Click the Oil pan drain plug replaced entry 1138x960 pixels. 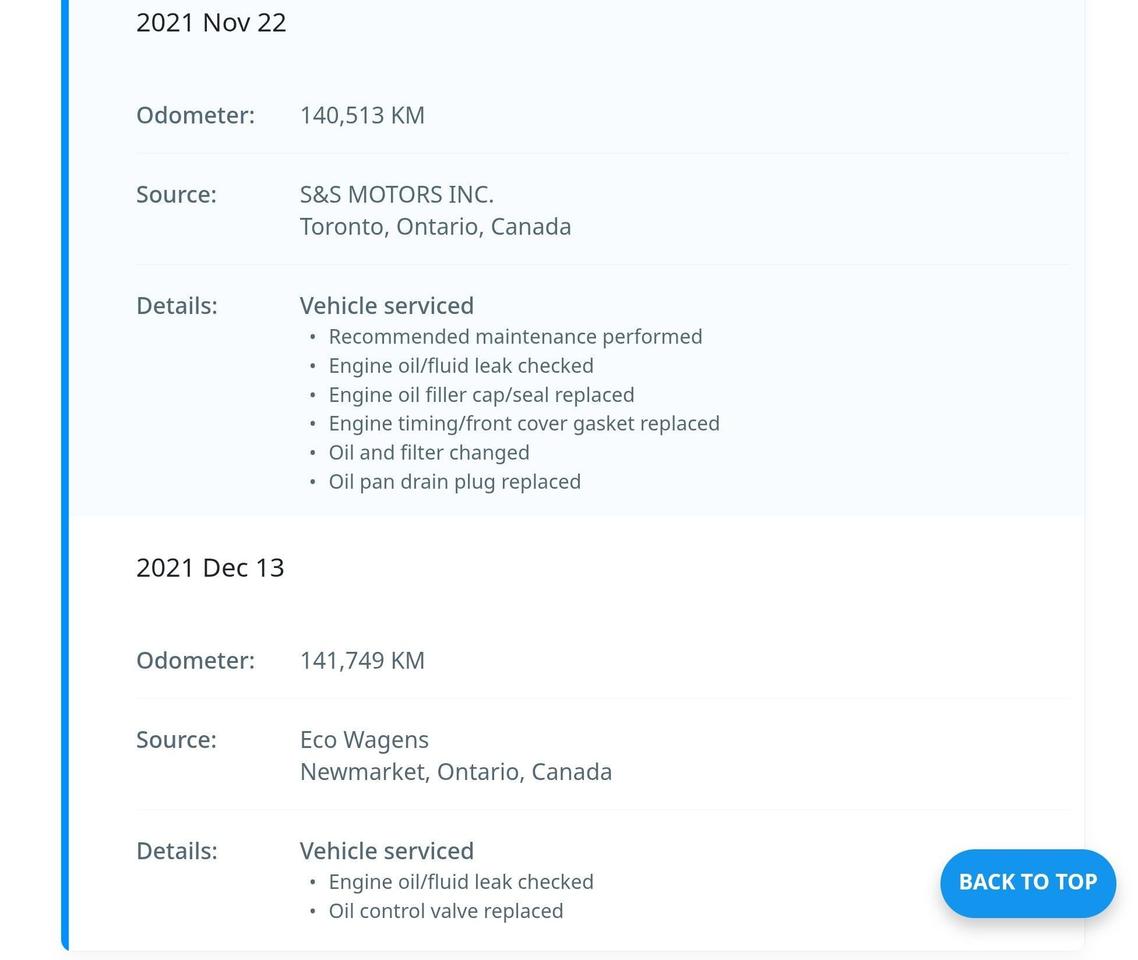pos(454,481)
